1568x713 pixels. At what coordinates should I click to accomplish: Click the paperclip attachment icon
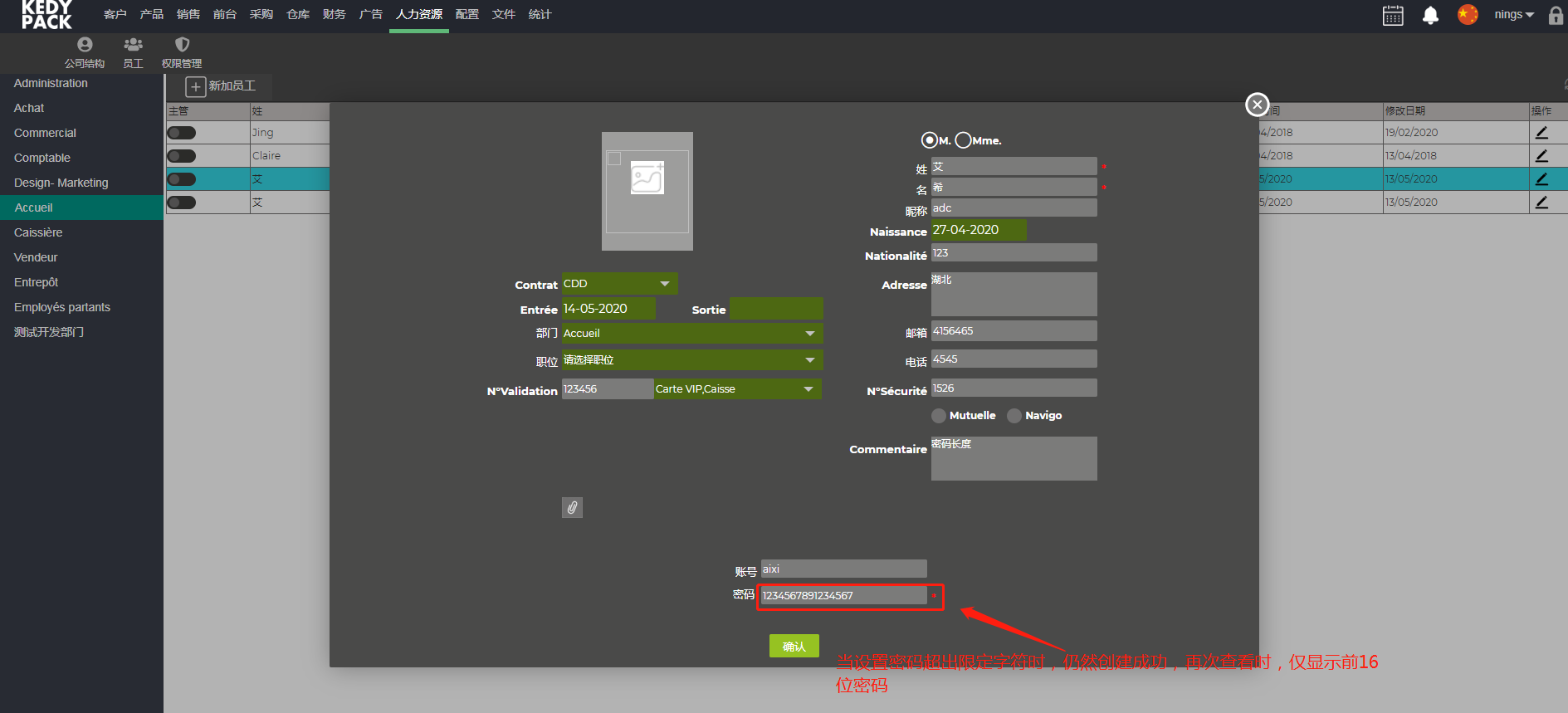[x=572, y=507]
